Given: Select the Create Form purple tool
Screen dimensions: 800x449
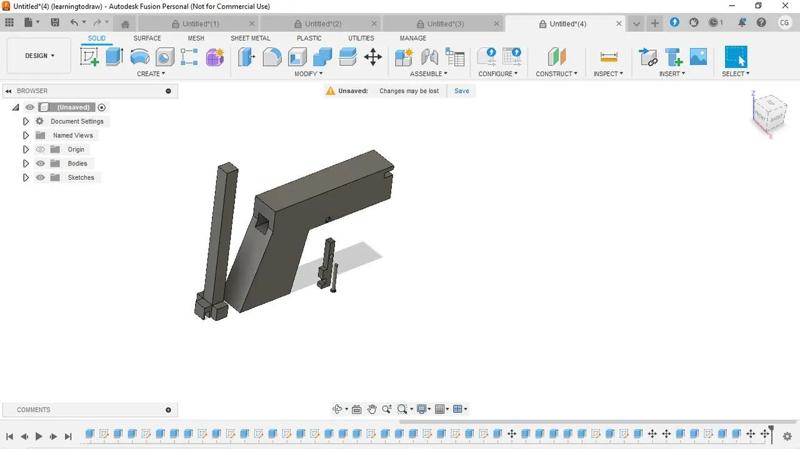Looking at the screenshot, I should (x=215, y=57).
